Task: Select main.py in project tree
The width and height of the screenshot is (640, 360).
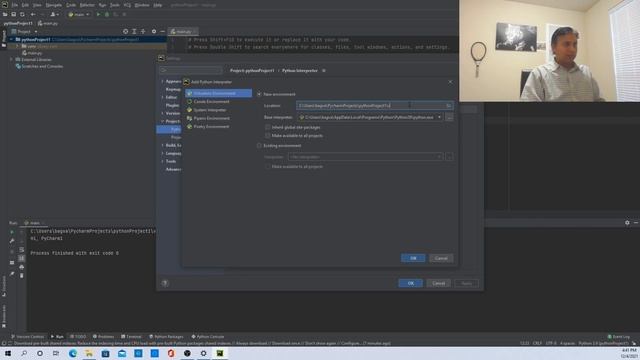Action: [x=32, y=53]
